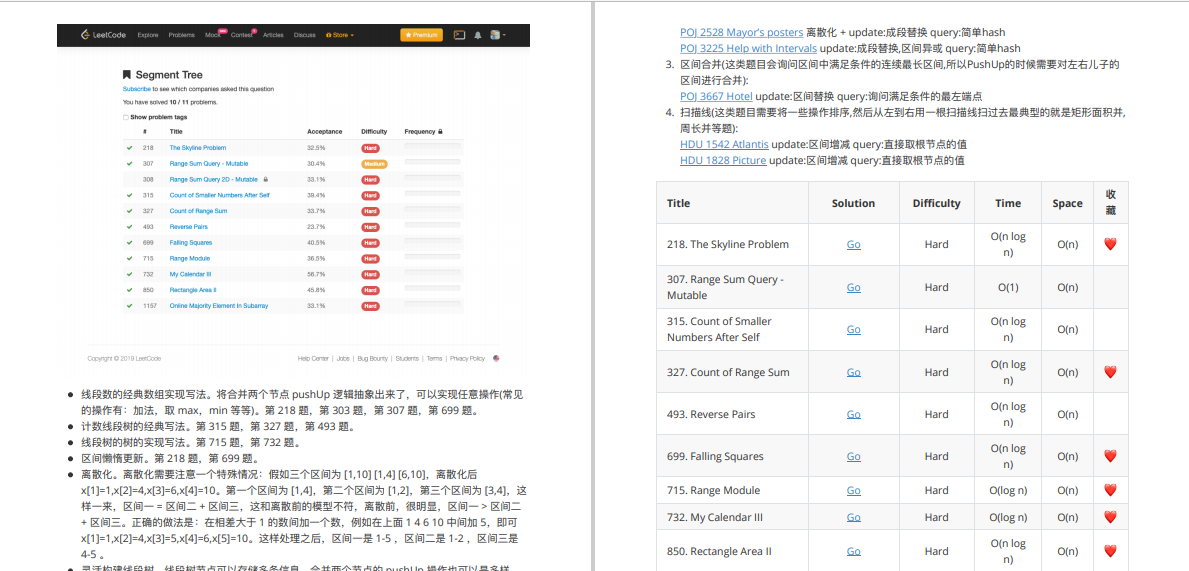Click the frequency bar for Falling Squares
The image size is (1189, 571).
point(432,240)
